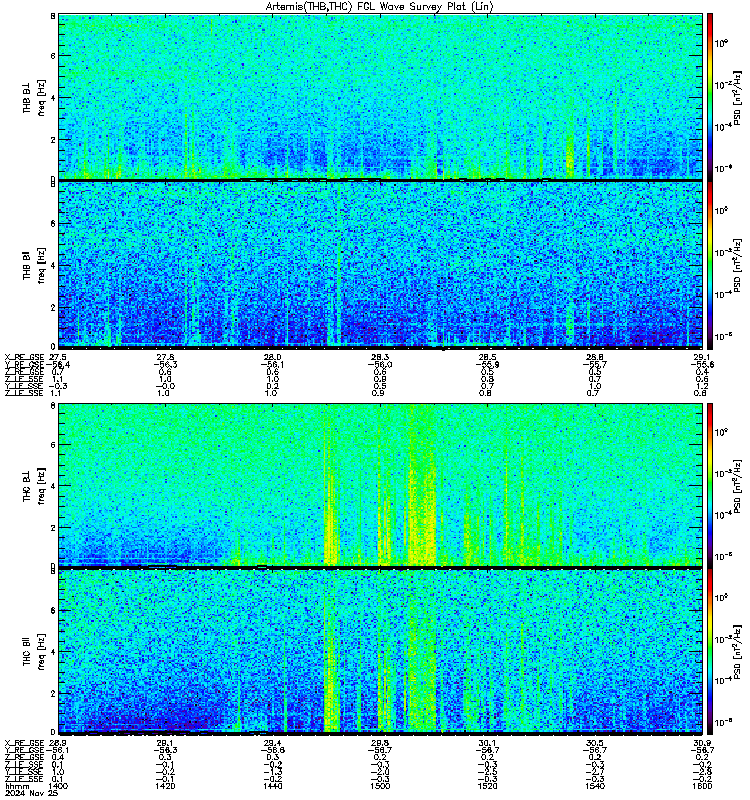Screen dimensions: 750x800
Task: Click the color bar beside THC B⊥ panel
Action: pyautogui.click(x=710, y=485)
